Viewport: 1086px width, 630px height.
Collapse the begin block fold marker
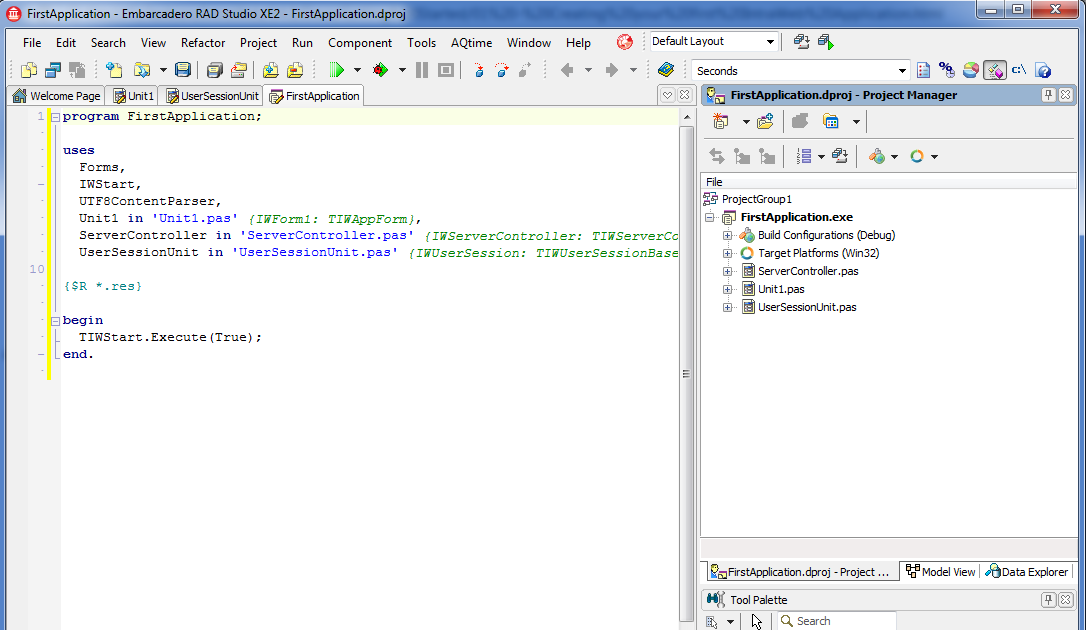coord(55,321)
